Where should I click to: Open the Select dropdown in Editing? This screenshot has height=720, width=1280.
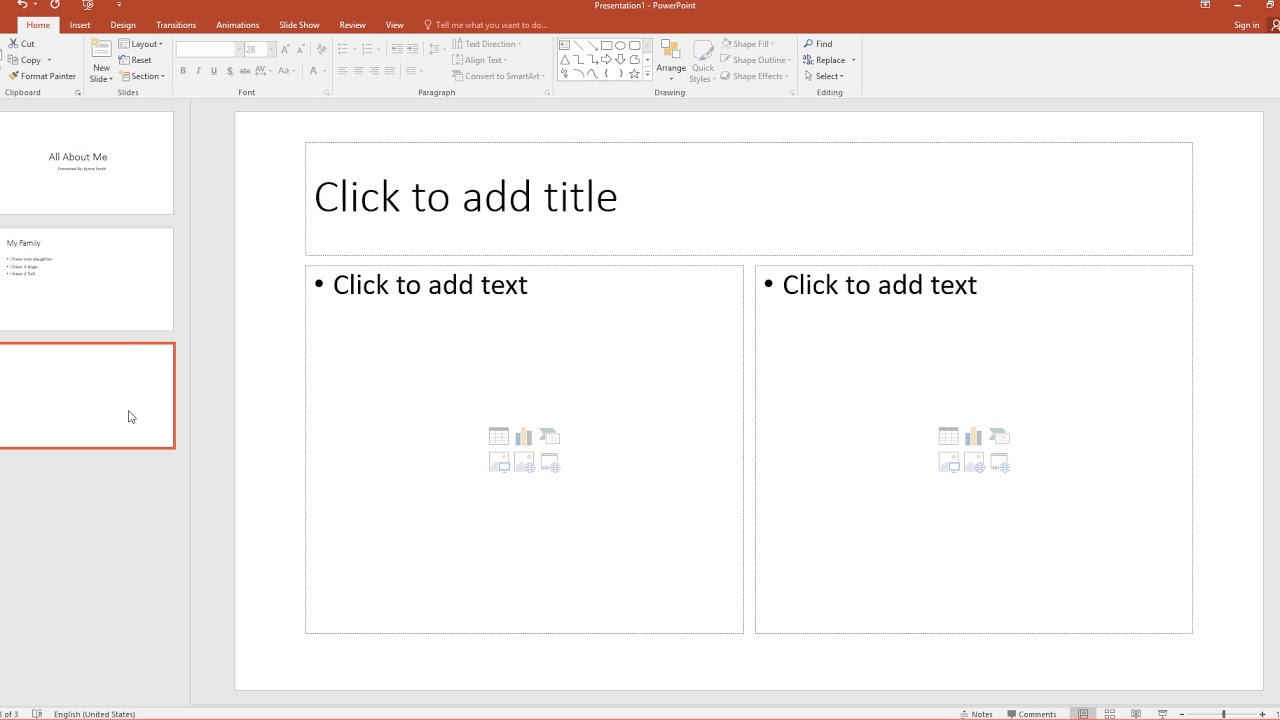pyautogui.click(x=824, y=76)
